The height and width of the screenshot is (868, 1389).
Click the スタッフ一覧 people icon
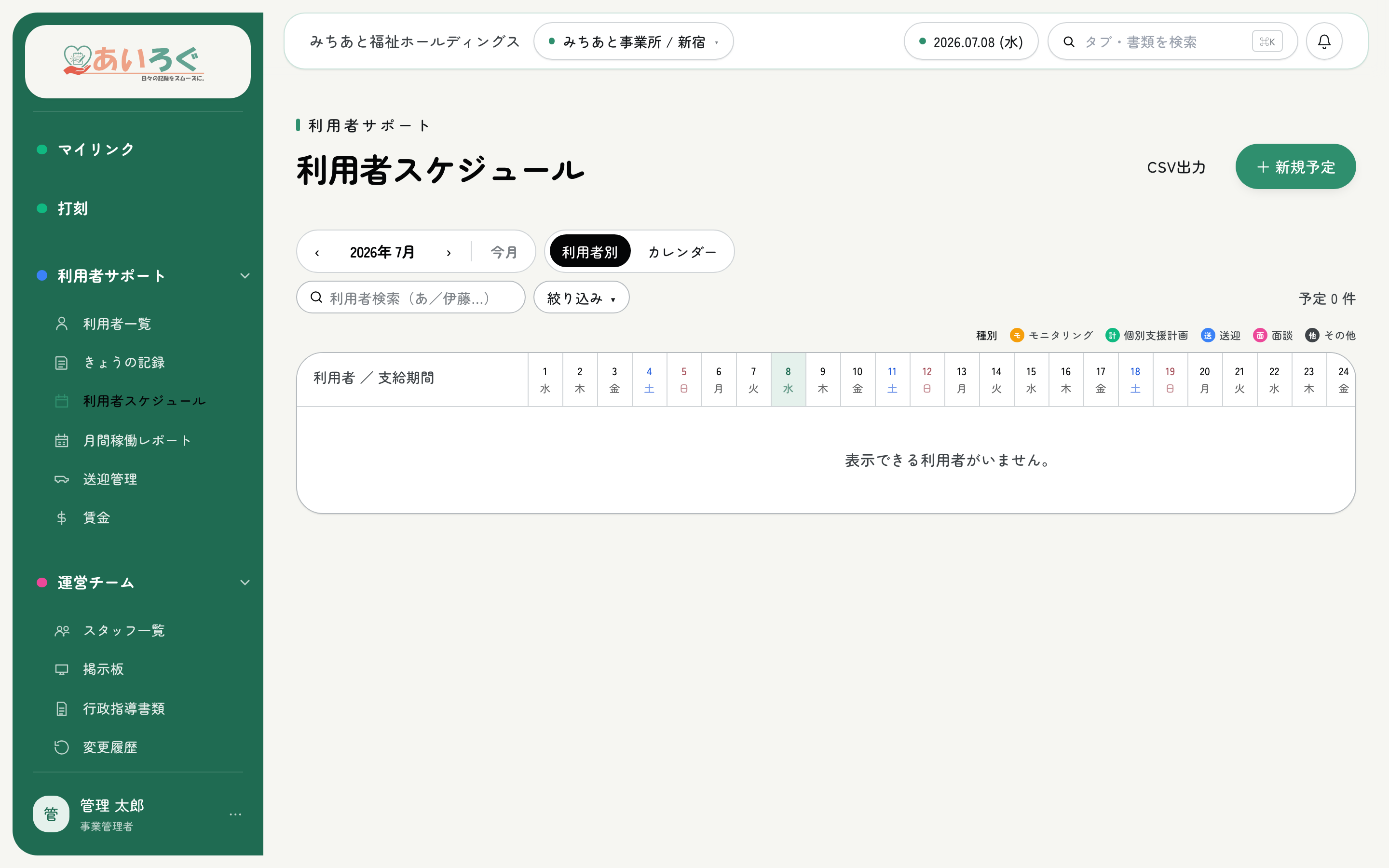click(61, 631)
